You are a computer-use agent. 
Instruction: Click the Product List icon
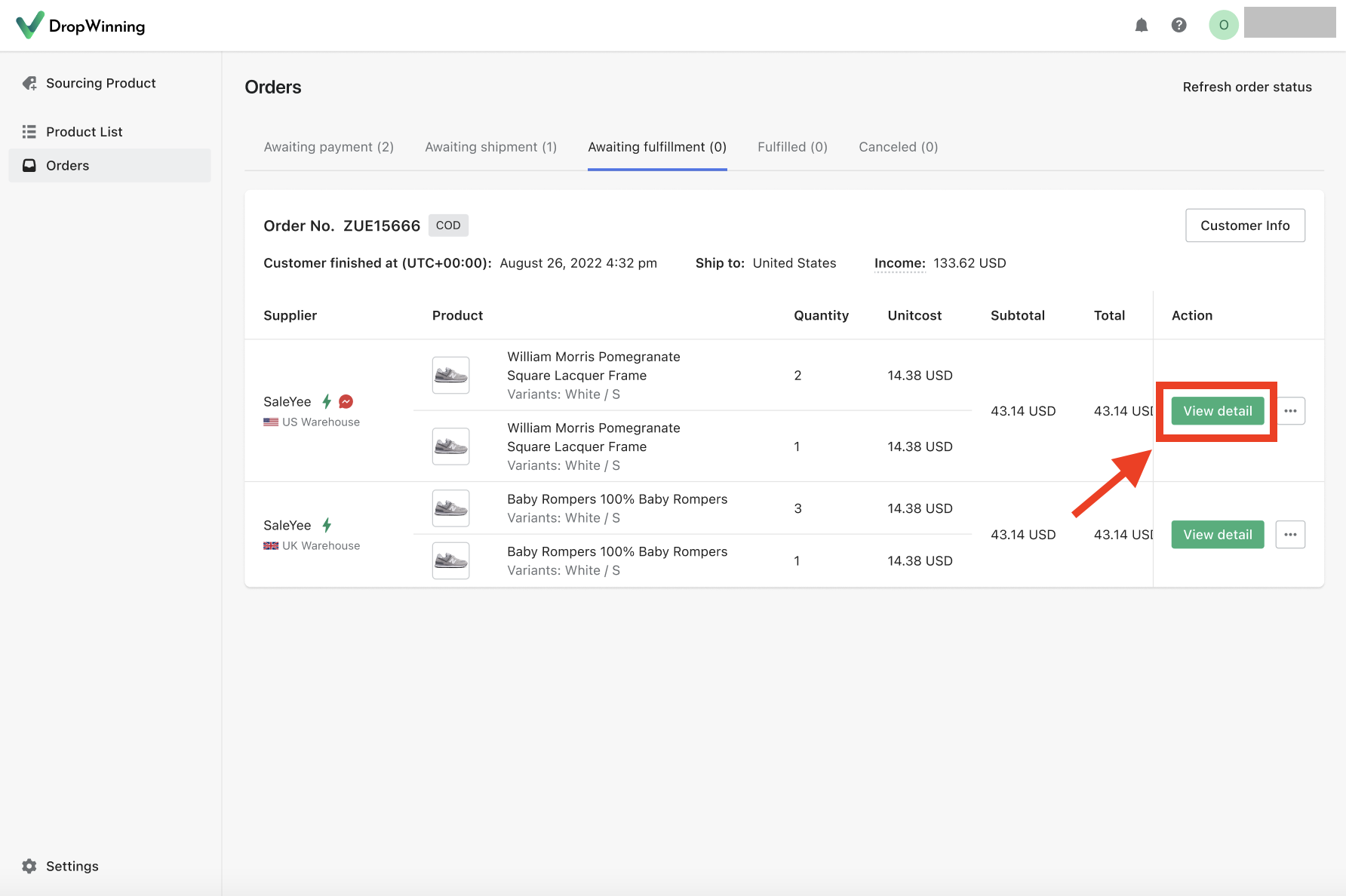tap(29, 132)
